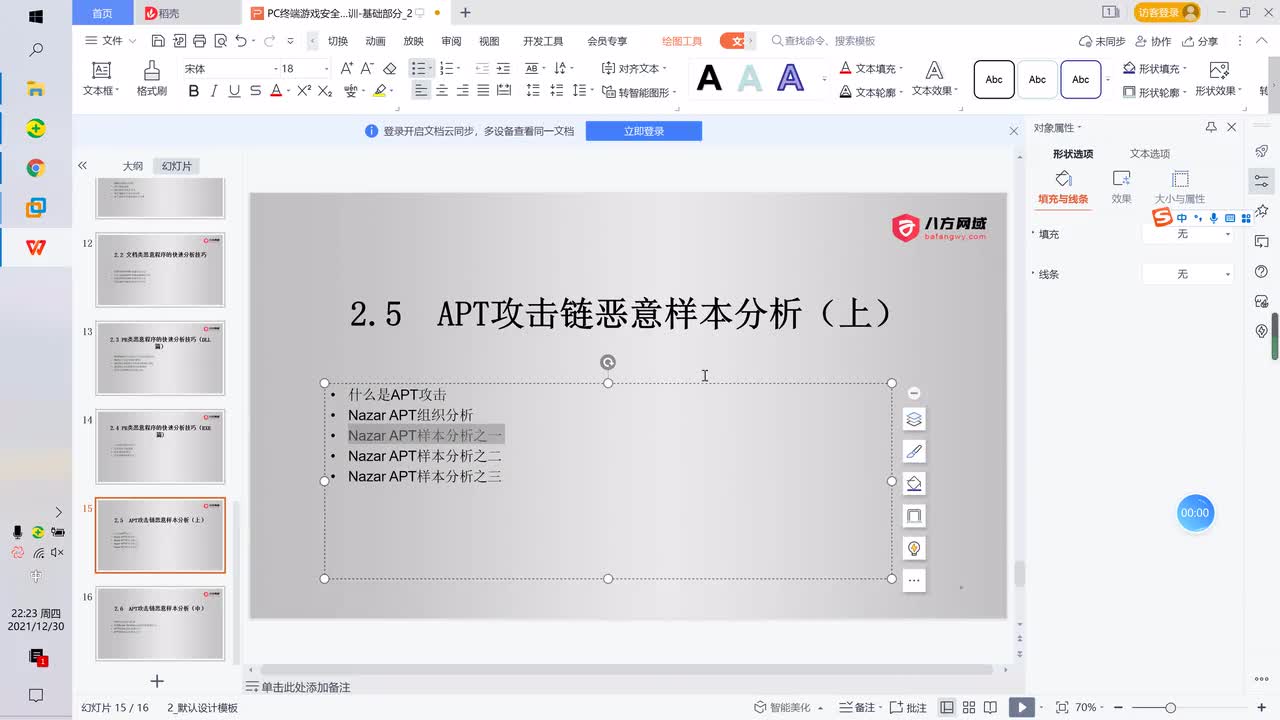Undo the last action
This screenshot has height=720, width=1280.
click(241, 41)
